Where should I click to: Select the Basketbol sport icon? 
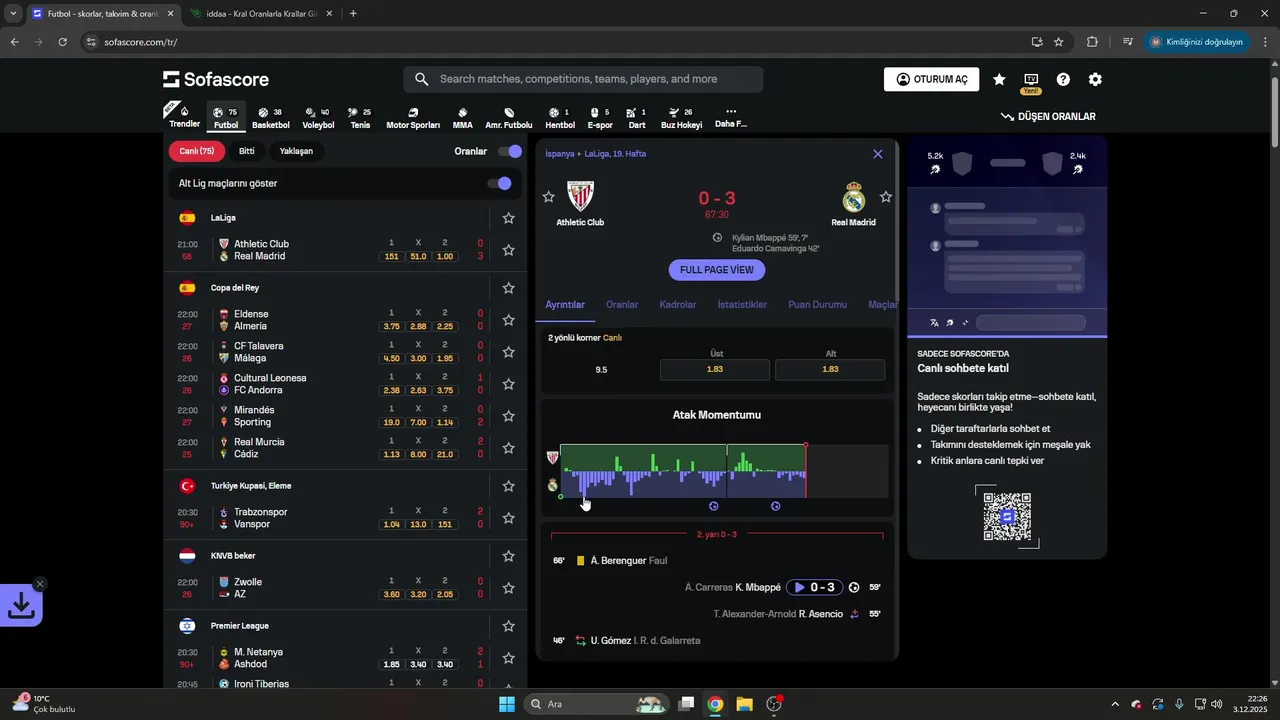pyautogui.click(x=270, y=118)
